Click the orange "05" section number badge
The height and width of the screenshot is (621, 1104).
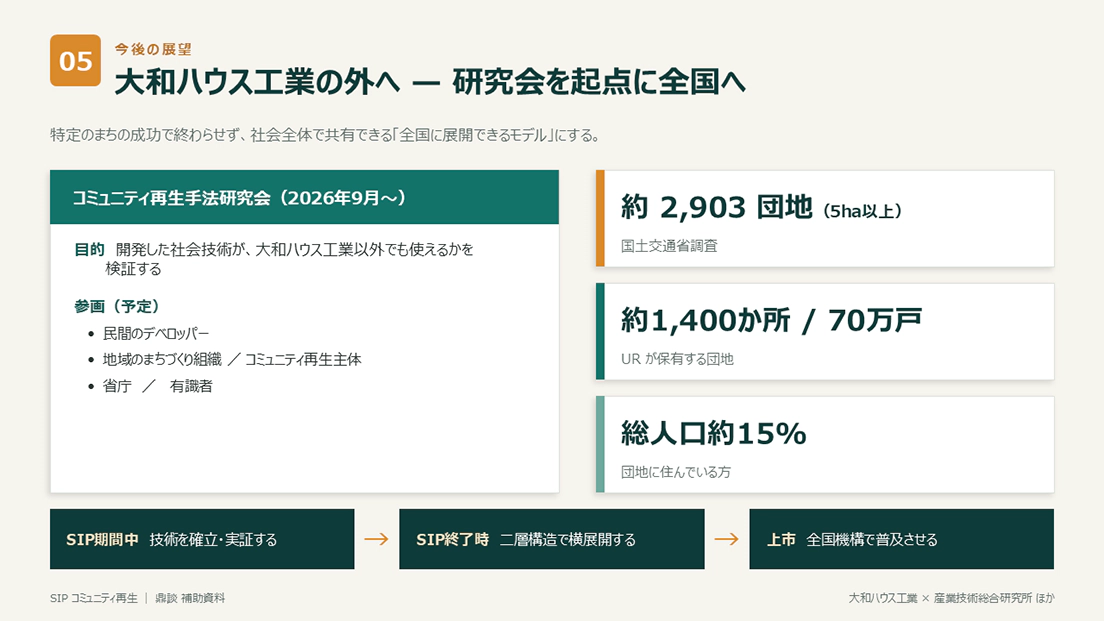pyautogui.click(x=75, y=61)
